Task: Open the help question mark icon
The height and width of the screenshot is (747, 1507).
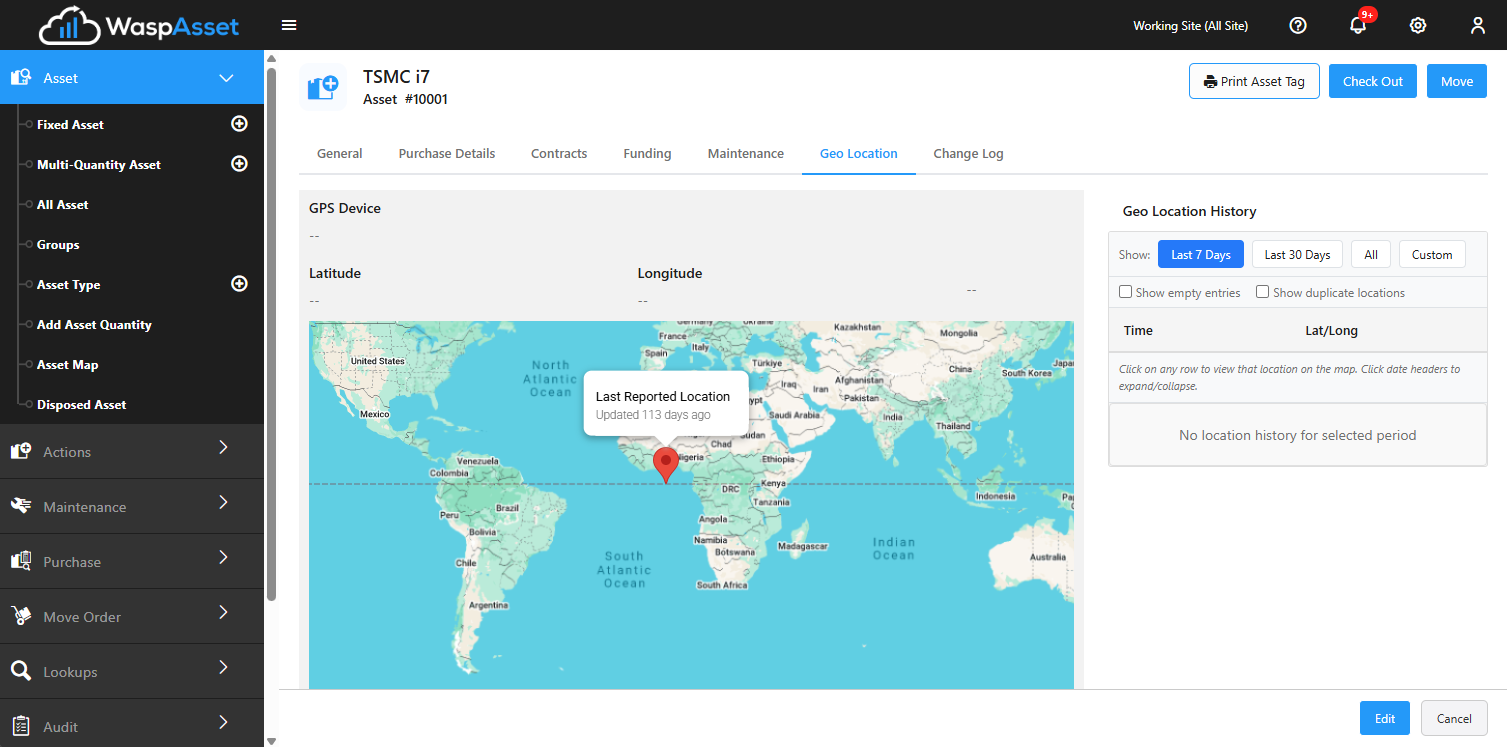Action: click(x=1298, y=26)
